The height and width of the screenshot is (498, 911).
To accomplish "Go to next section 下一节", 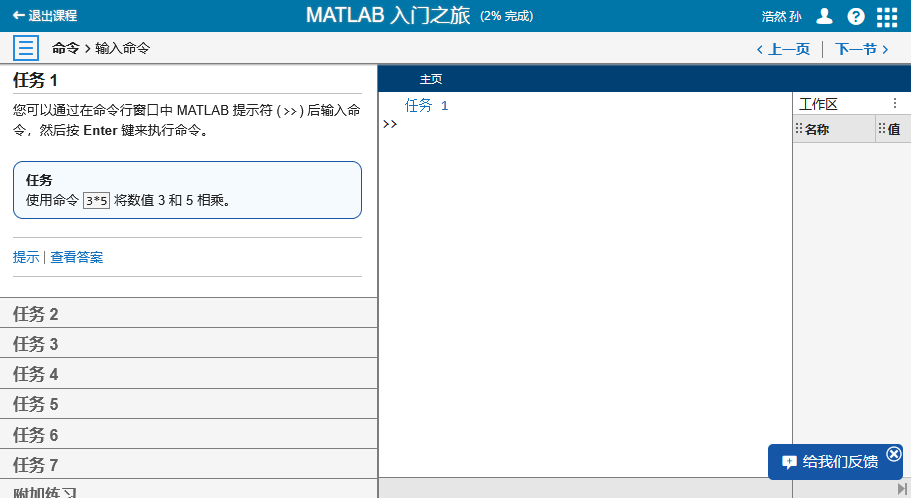I will (x=862, y=49).
